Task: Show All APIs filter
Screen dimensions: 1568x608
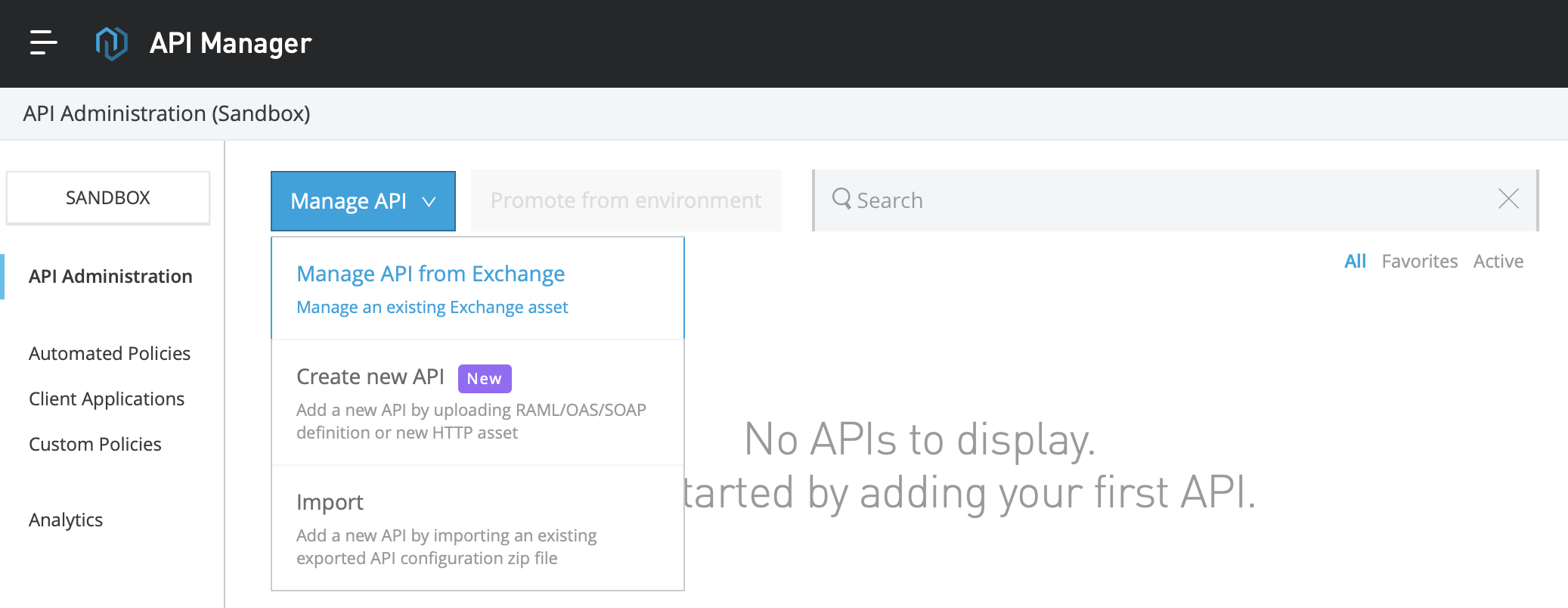Action: [1355, 262]
